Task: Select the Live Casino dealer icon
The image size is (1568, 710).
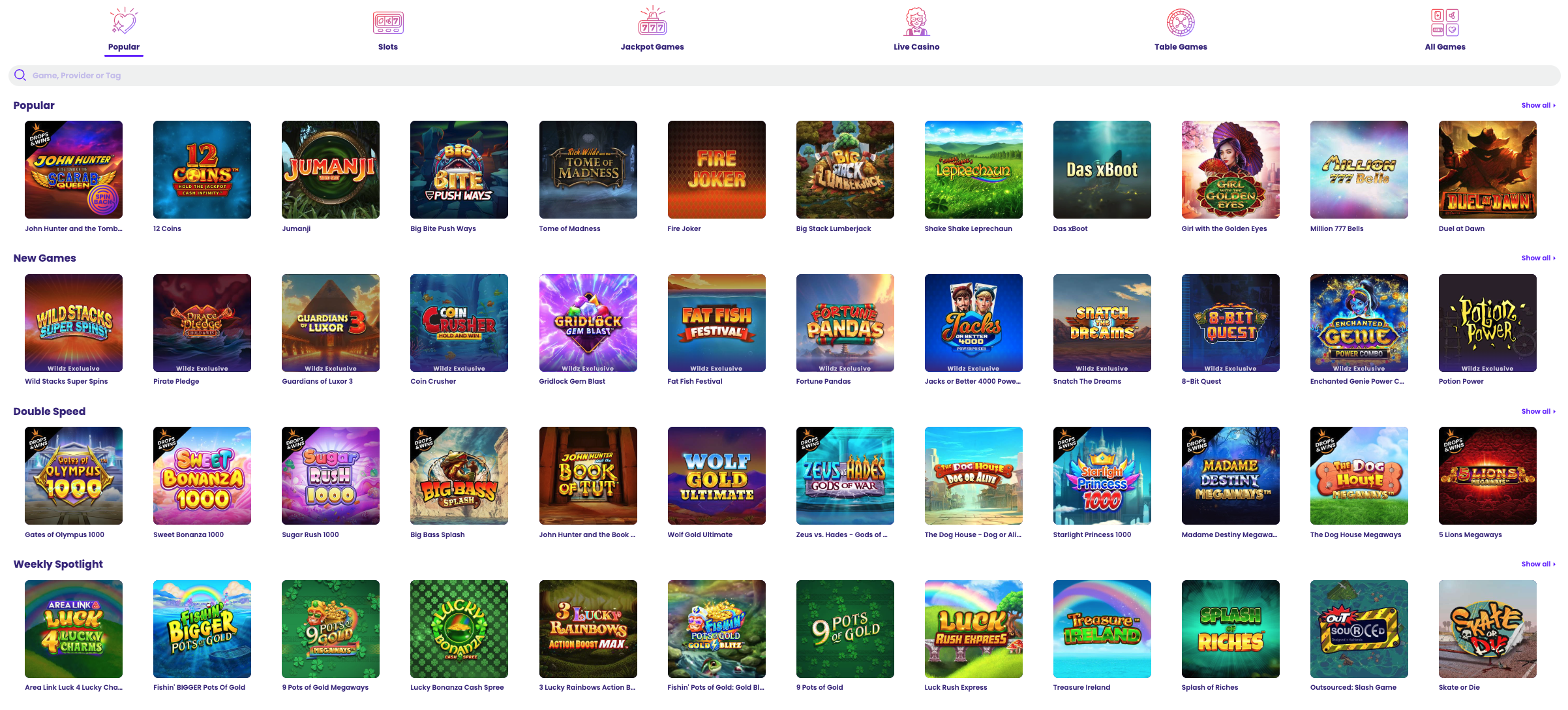Action: coord(916,22)
